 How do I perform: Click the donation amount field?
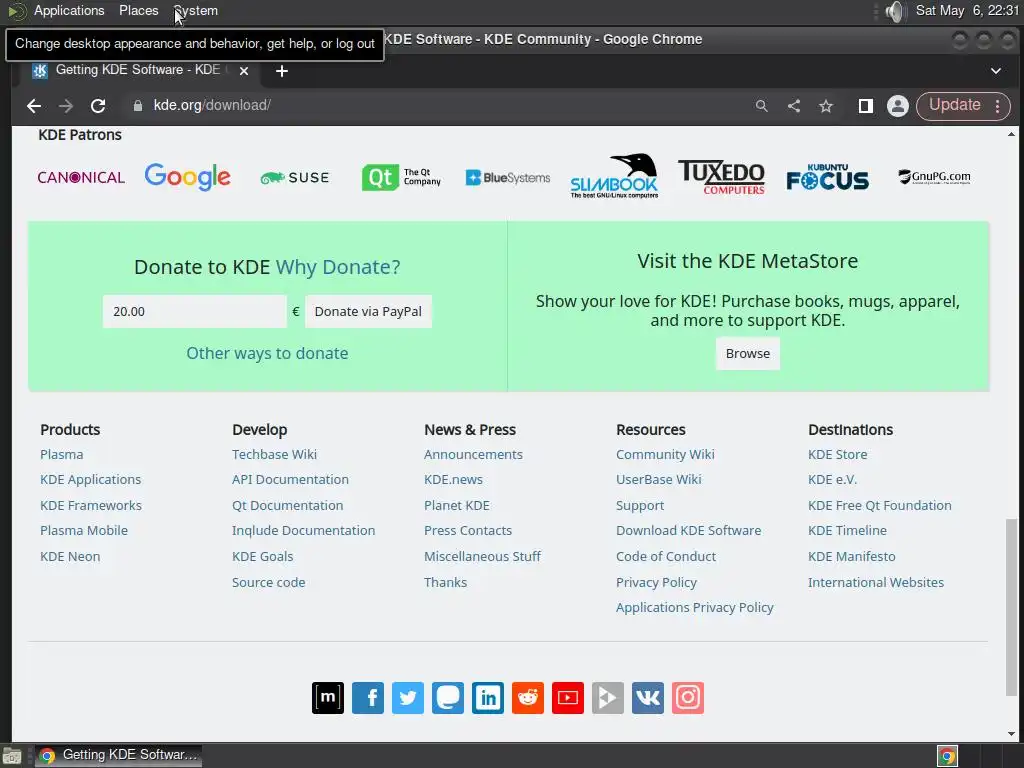point(195,312)
